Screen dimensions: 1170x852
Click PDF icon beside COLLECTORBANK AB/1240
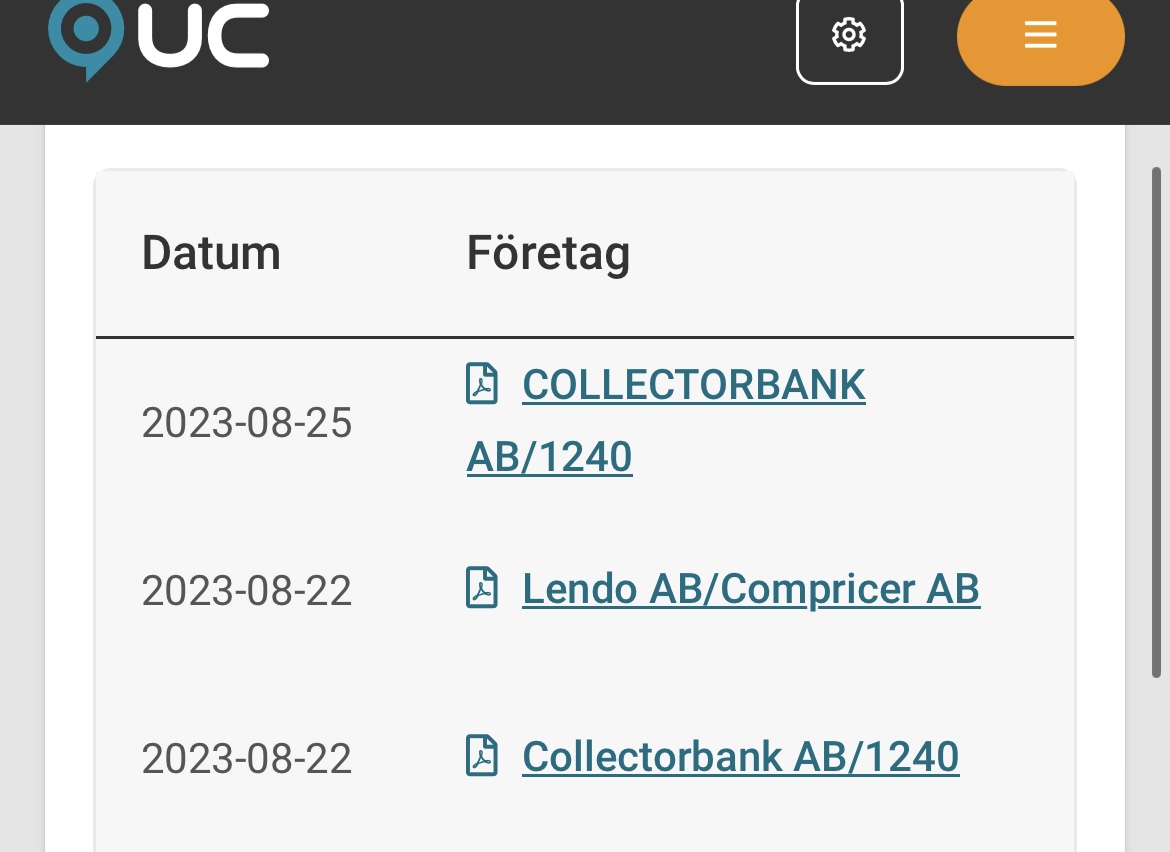pos(482,385)
